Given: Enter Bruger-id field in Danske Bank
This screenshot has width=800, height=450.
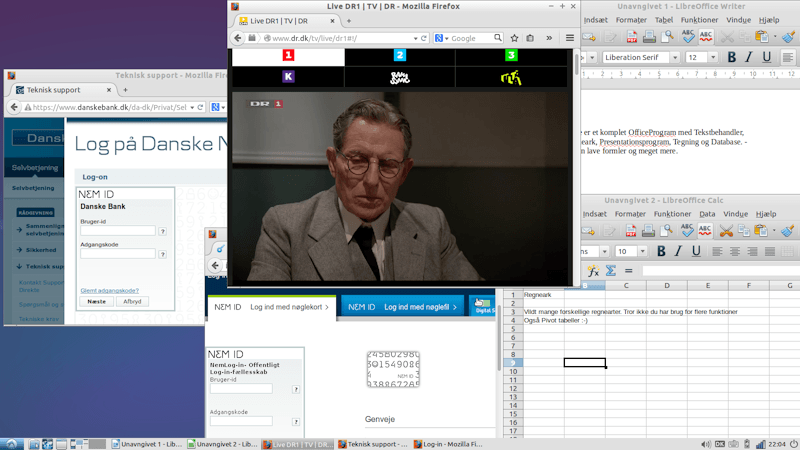Looking at the screenshot, I should click(117, 231).
